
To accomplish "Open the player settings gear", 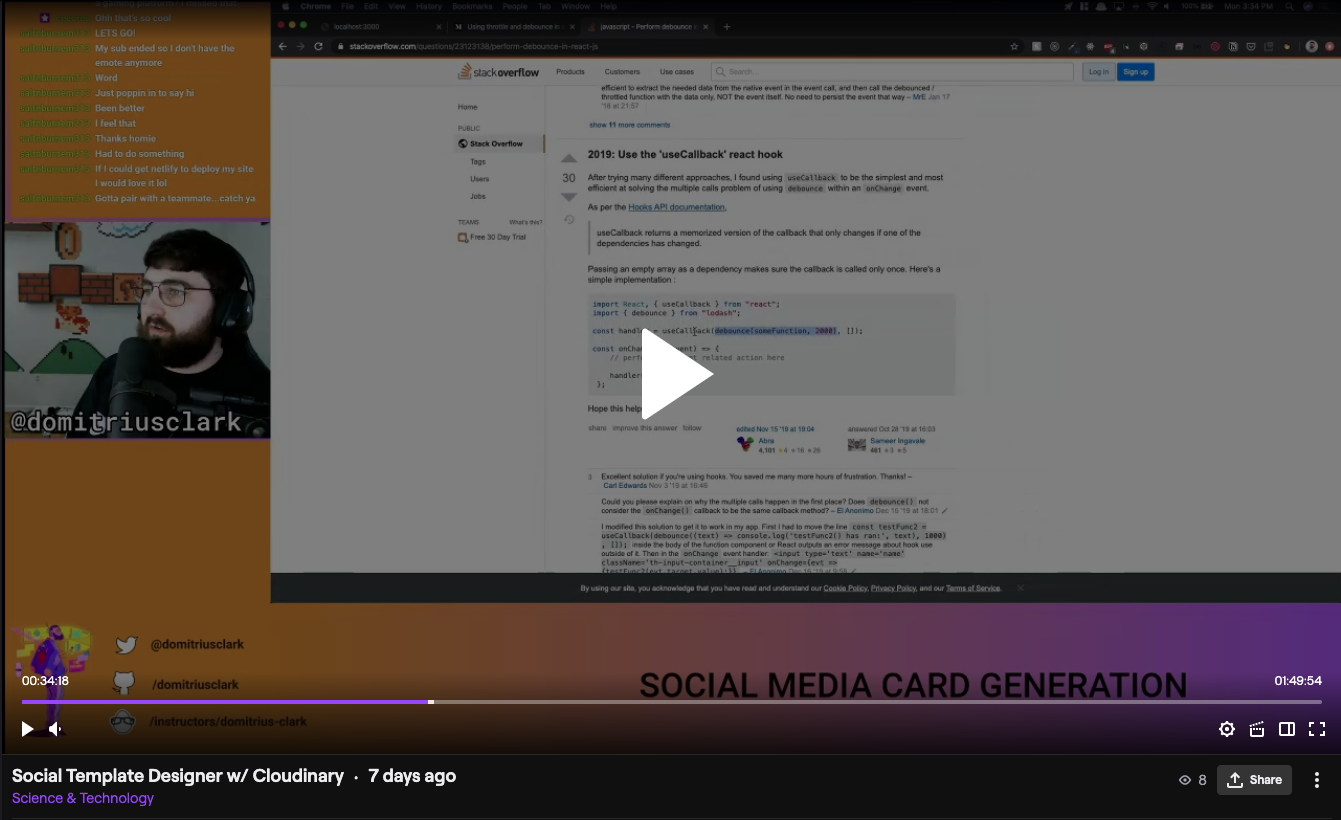I will point(1227,729).
